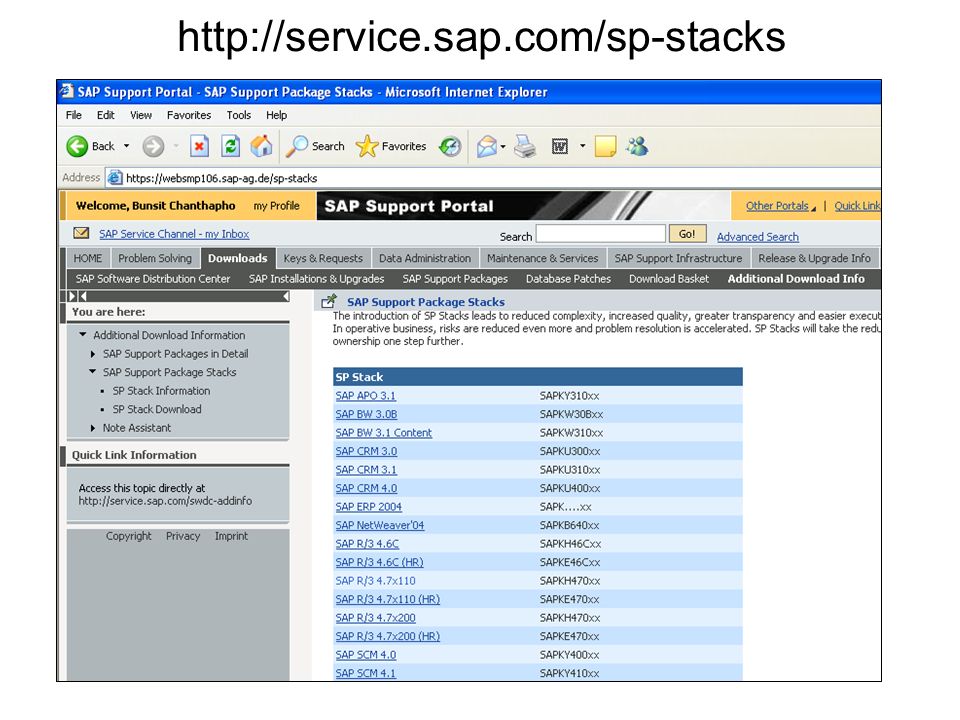Open SAP NetWeaver'04 stack link
The width and height of the screenshot is (960, 720).
coord(380,525)
